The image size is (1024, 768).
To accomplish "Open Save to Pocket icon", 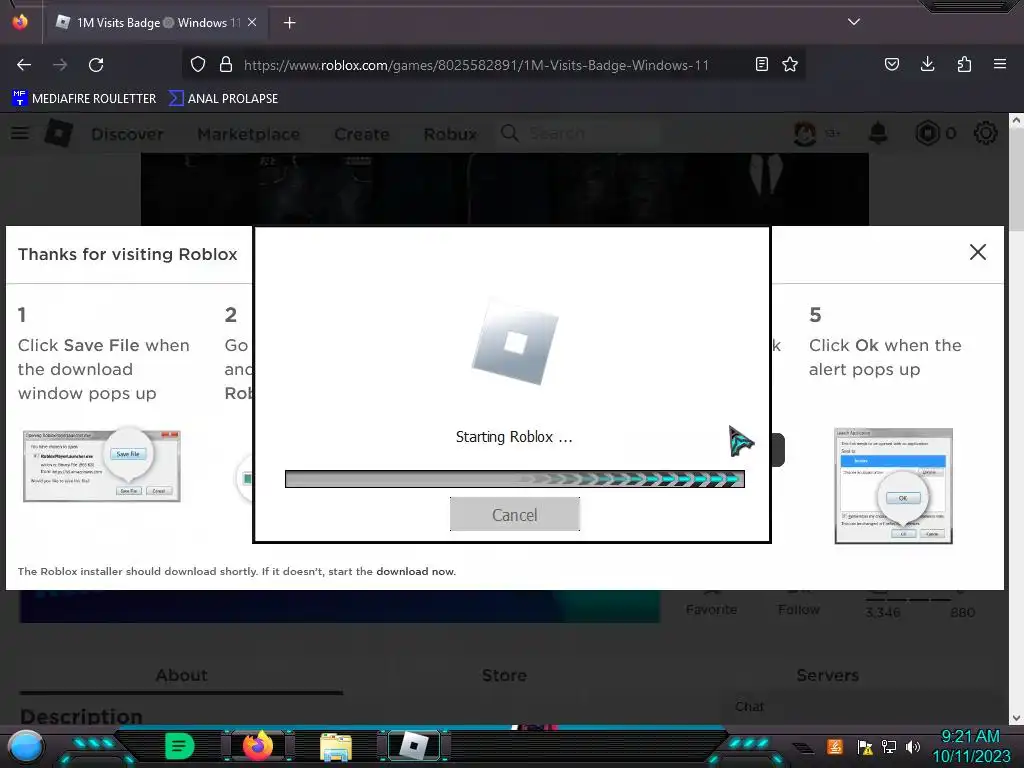I will click(x=892, y=65).
